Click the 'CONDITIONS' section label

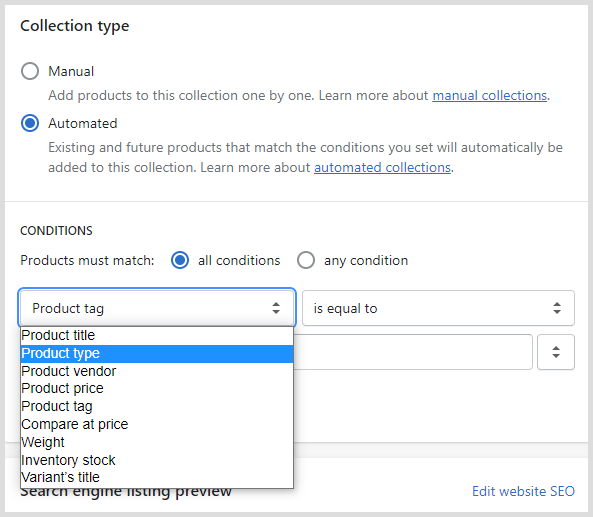(x=56, y=230)
